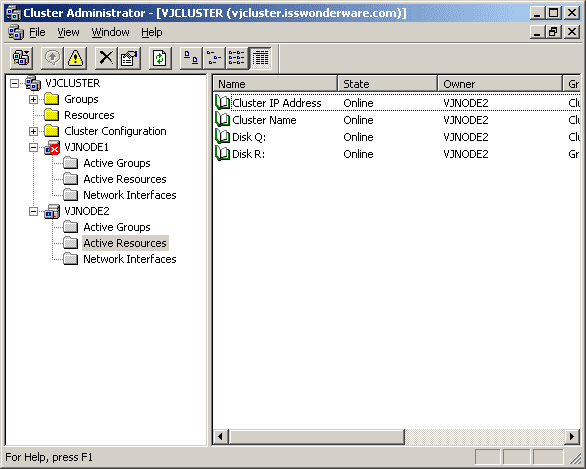Click the Cluster Name resource icon
This screenshot has width=586, height=469.
click(222, 120)
